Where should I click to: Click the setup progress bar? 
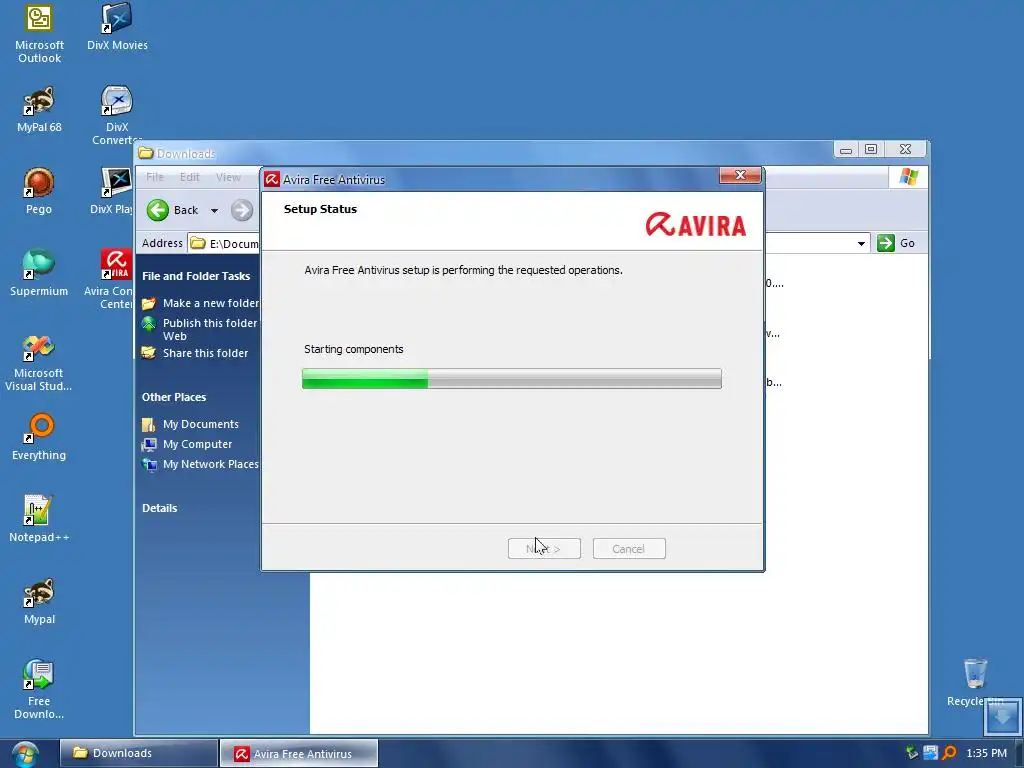(x=512, y=379)
